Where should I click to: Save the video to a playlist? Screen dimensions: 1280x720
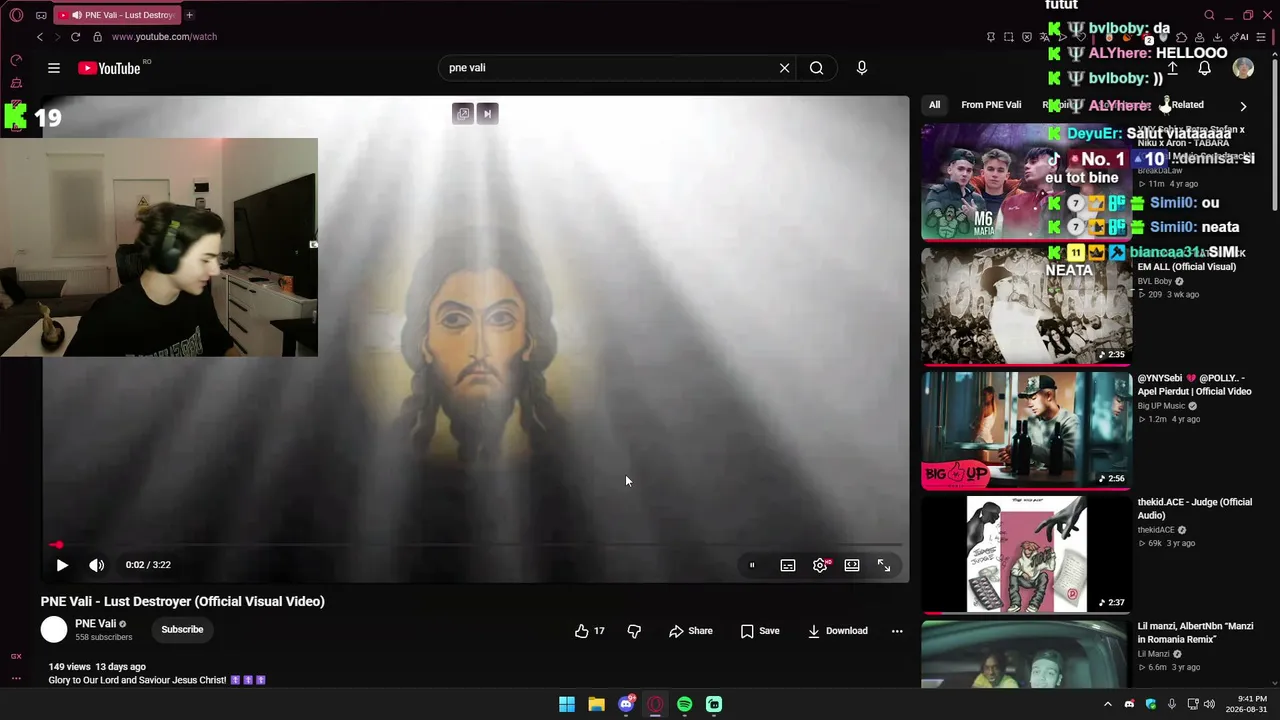pyautogui.click(x=760, y=631)
